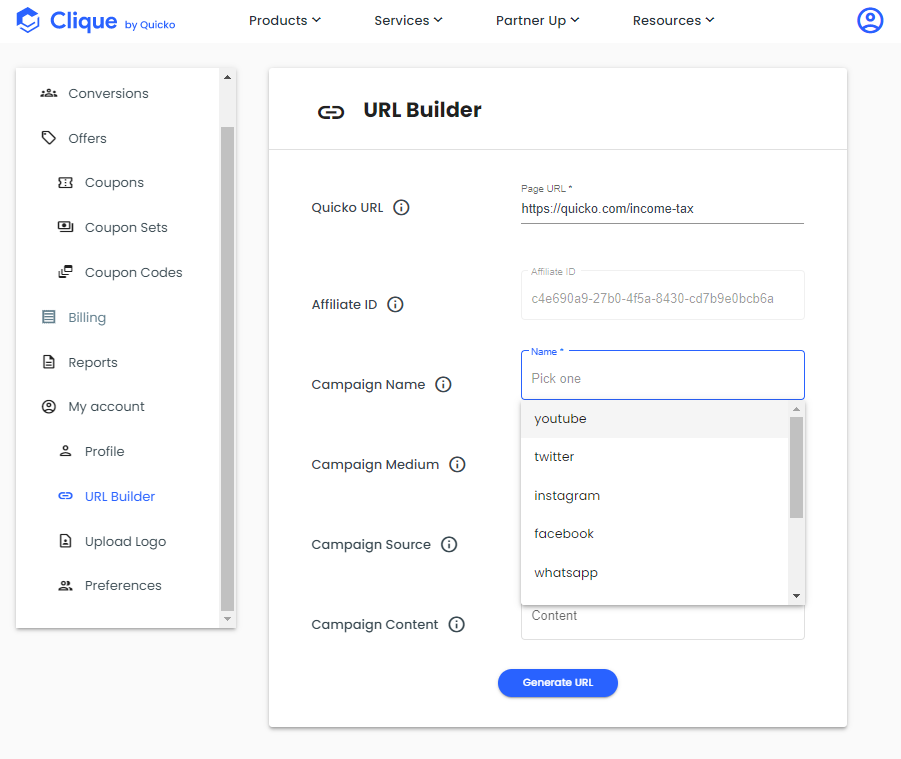Click the Clique by Quicko brand name
The image size is (901, 759).
(113, 21)
